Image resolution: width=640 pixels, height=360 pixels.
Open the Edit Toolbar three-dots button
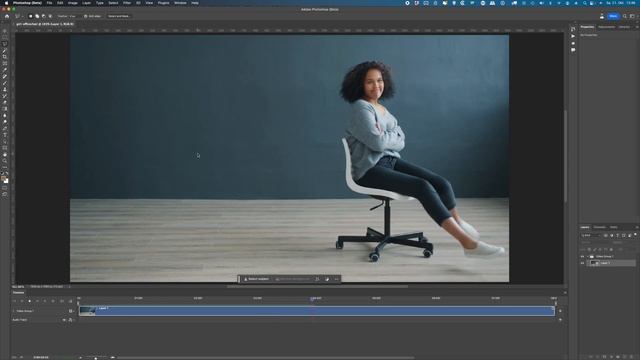5,167
